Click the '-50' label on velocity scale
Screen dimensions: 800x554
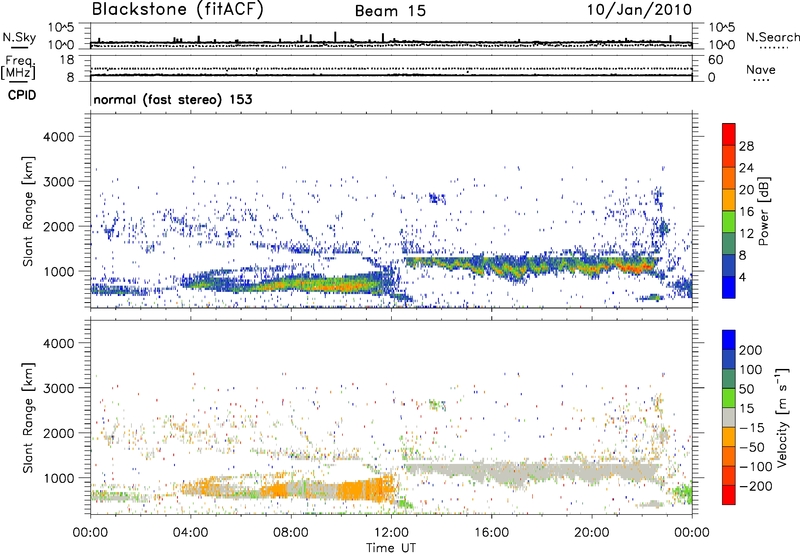tap(752, 447)
